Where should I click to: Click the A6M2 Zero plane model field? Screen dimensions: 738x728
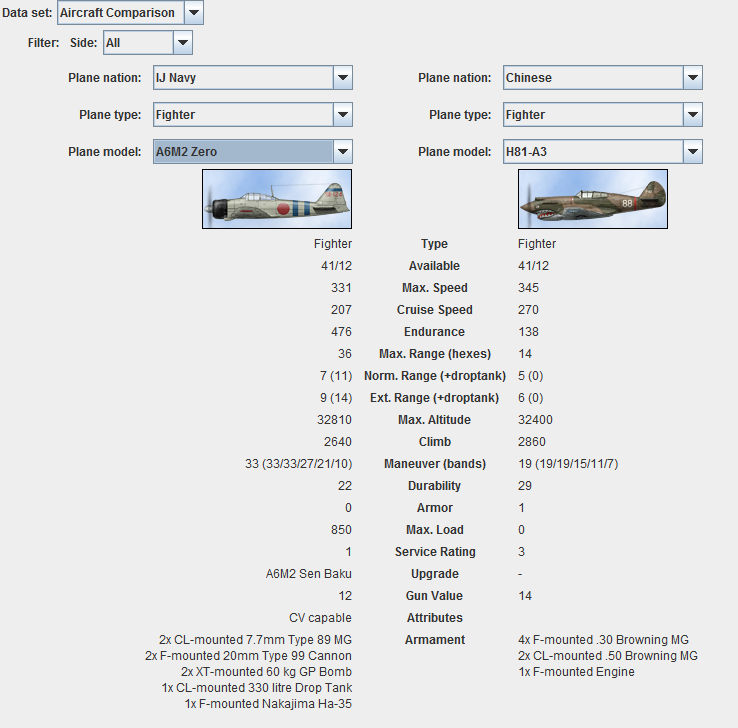pos(243,152)
